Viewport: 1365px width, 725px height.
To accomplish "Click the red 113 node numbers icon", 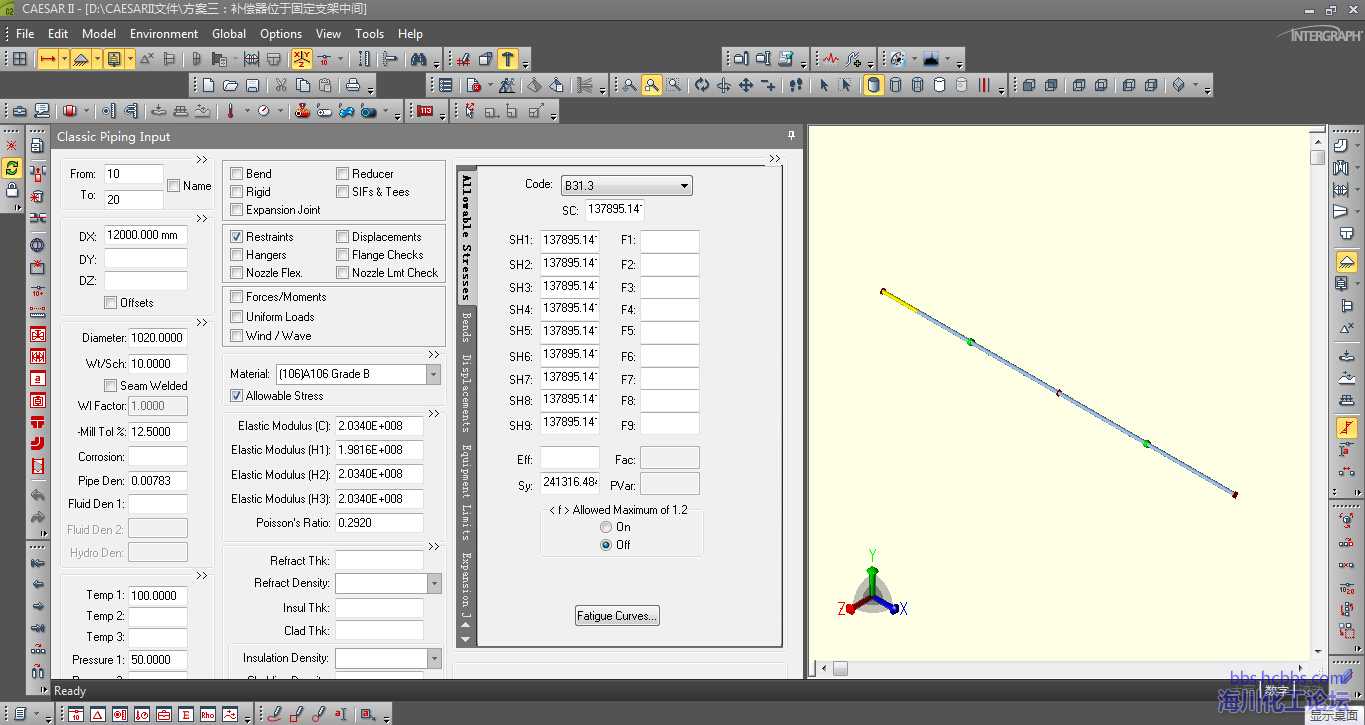I will point(425,111).
